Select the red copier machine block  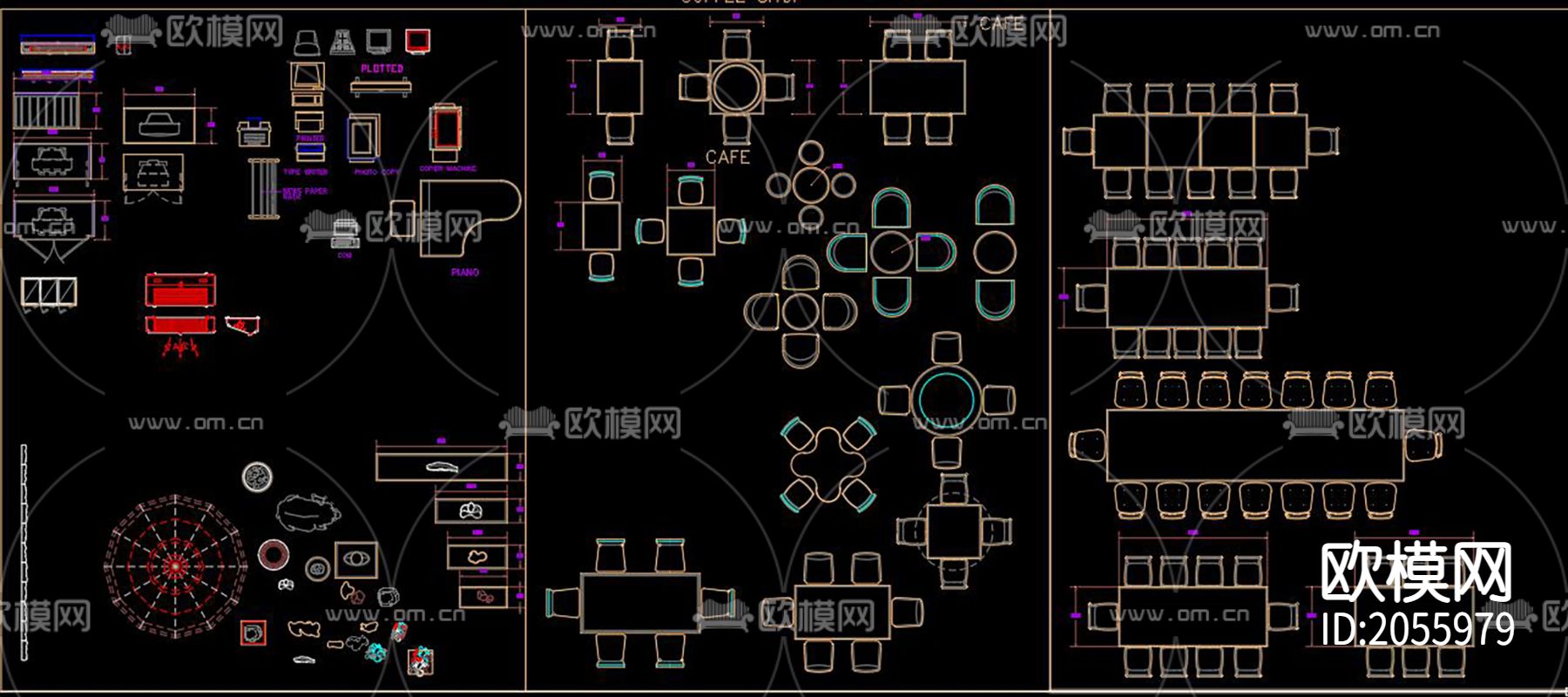pos(445,132)
